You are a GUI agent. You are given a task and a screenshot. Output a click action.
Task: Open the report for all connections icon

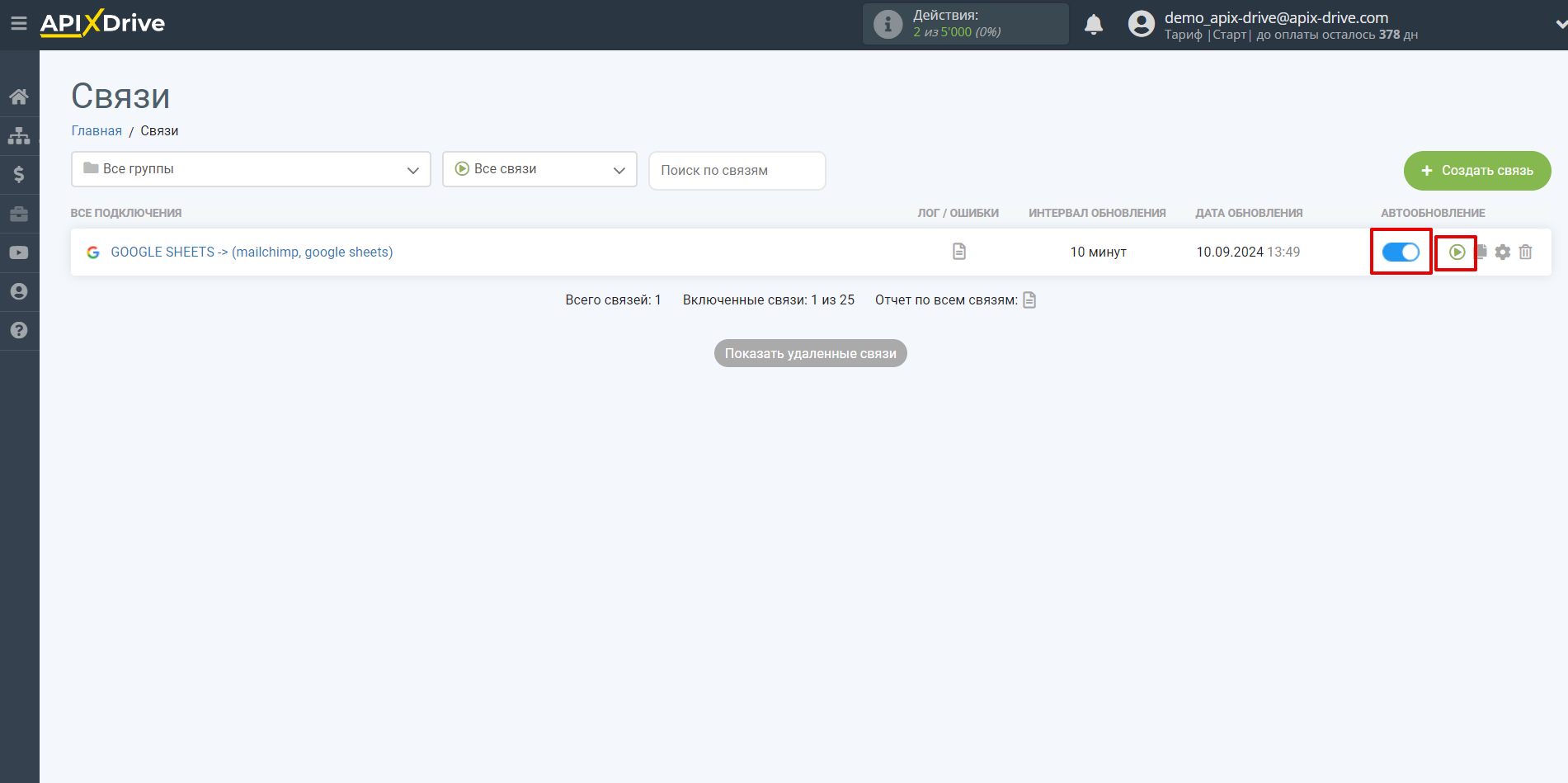click(x=1029, y=300)
